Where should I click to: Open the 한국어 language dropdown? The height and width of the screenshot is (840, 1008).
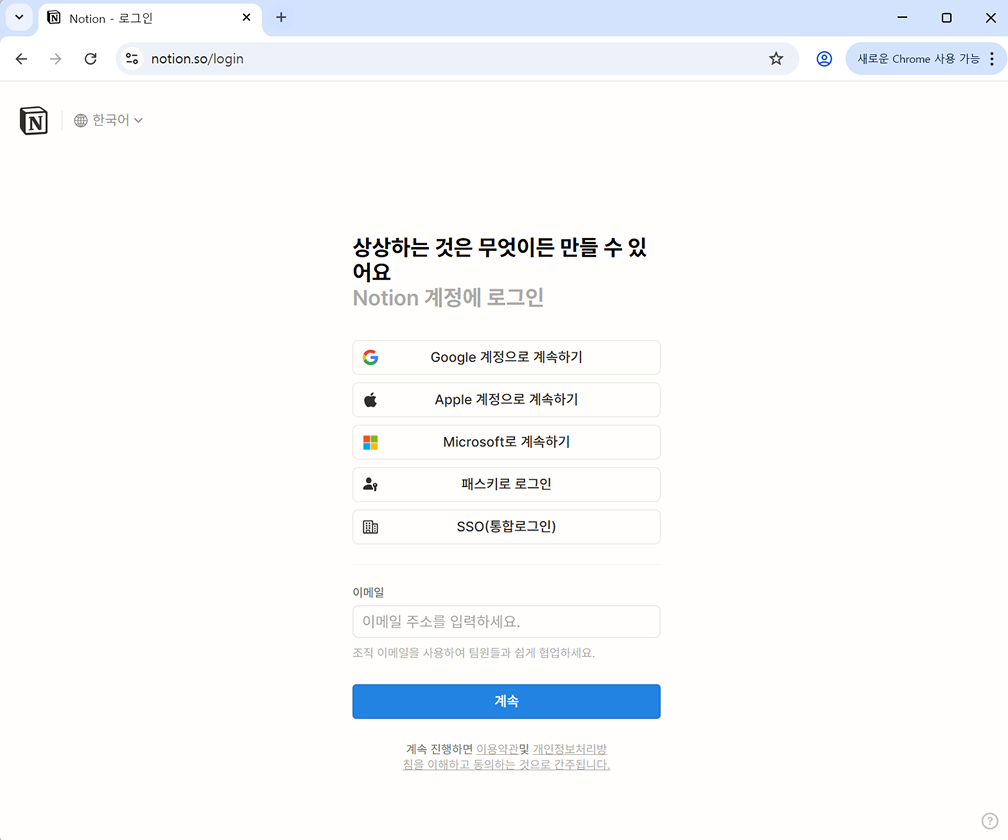(x=108, y=120)
